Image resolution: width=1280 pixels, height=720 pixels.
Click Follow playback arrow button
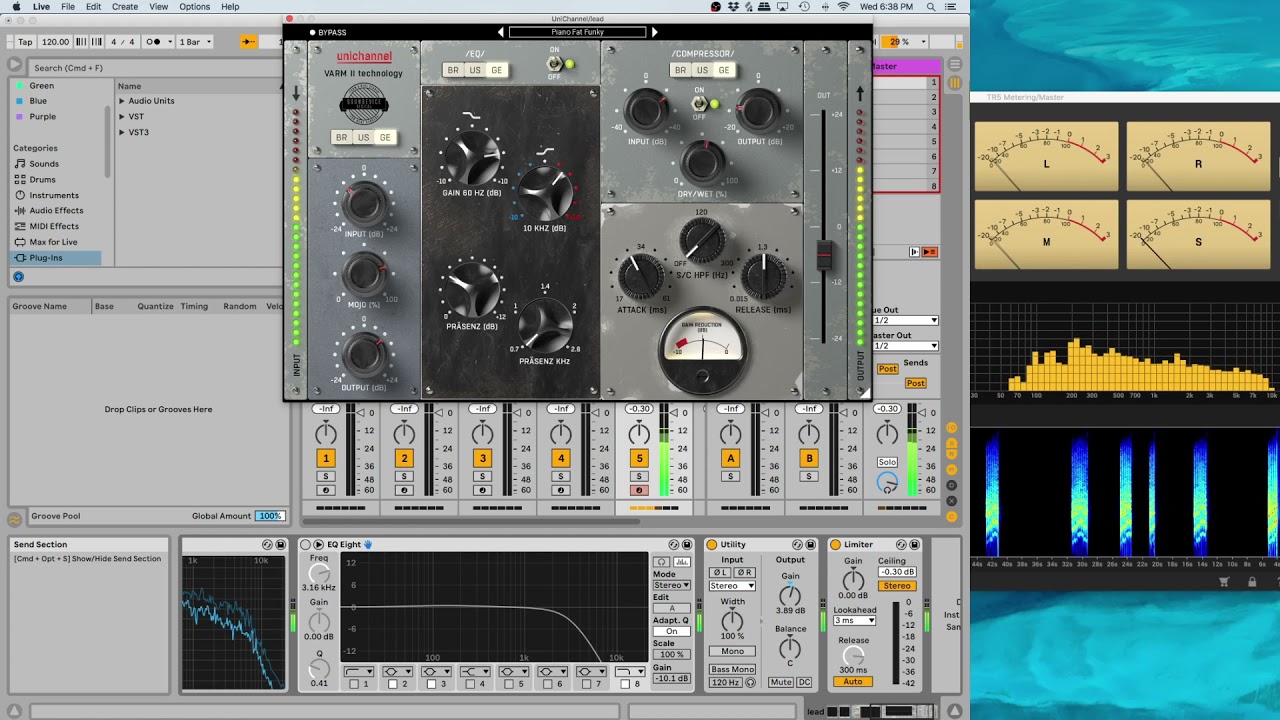point(248,42)
